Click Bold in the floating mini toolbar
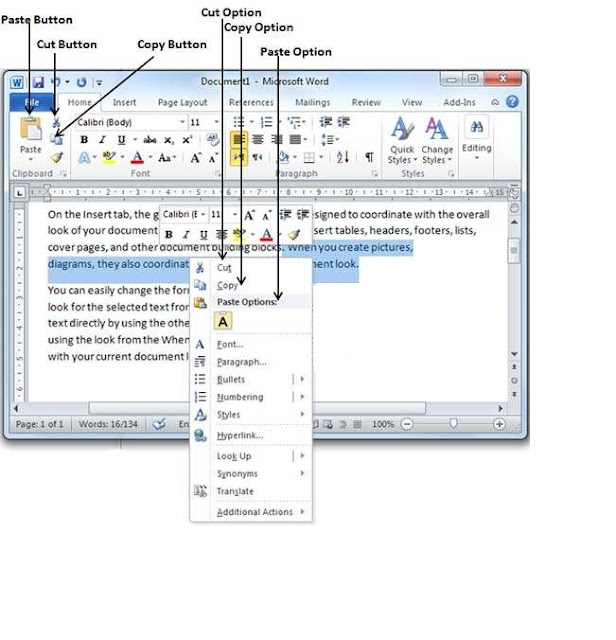Screen dimensions: 616x640 [x=169, y=235]
